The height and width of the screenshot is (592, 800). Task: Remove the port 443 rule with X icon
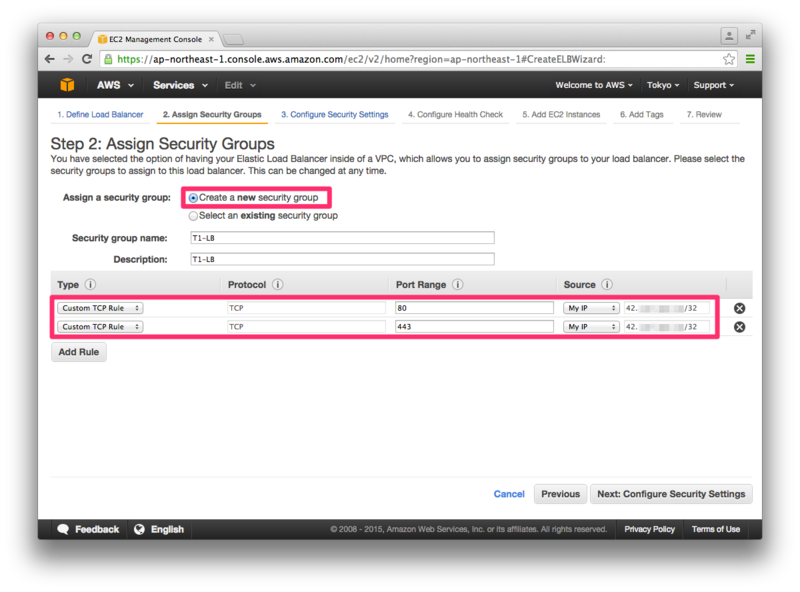739,327
